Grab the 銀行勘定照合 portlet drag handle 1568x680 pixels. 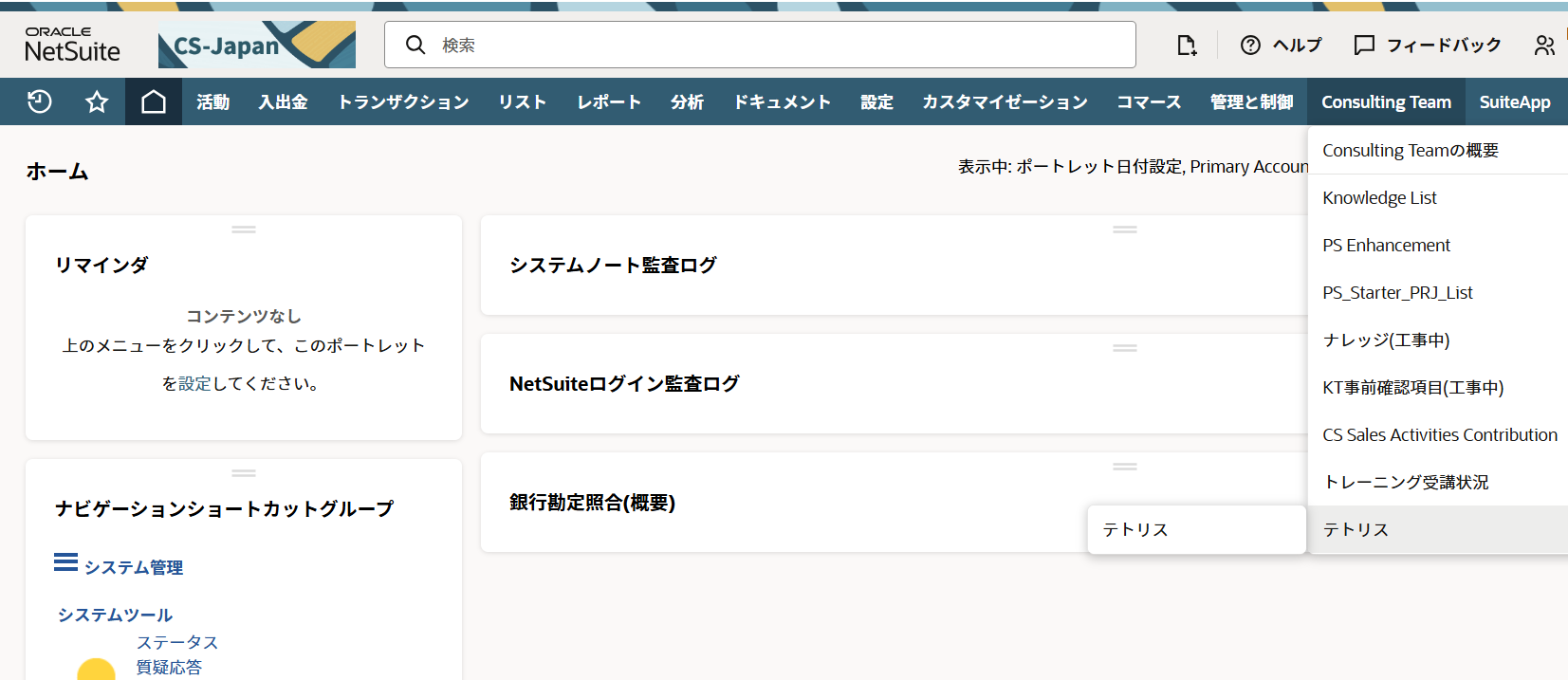pos(1125,467)
